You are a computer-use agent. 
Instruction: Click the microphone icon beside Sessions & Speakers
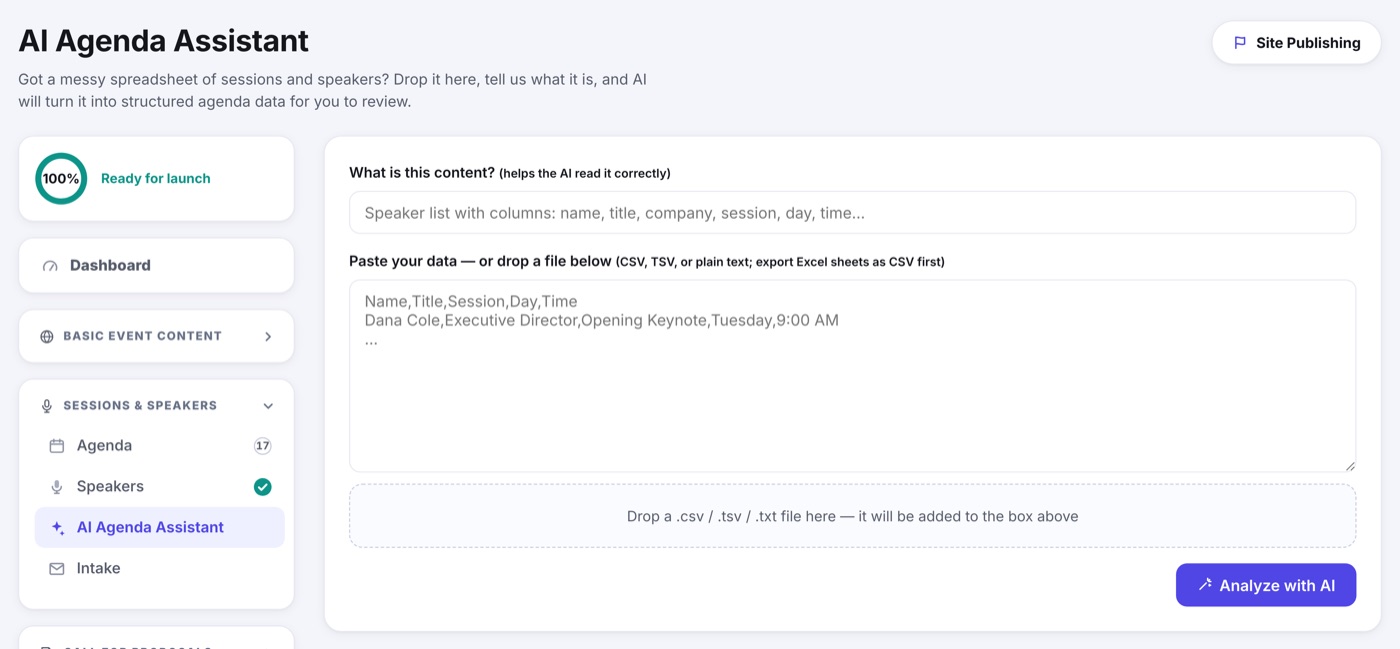click(x=47, y=406)
